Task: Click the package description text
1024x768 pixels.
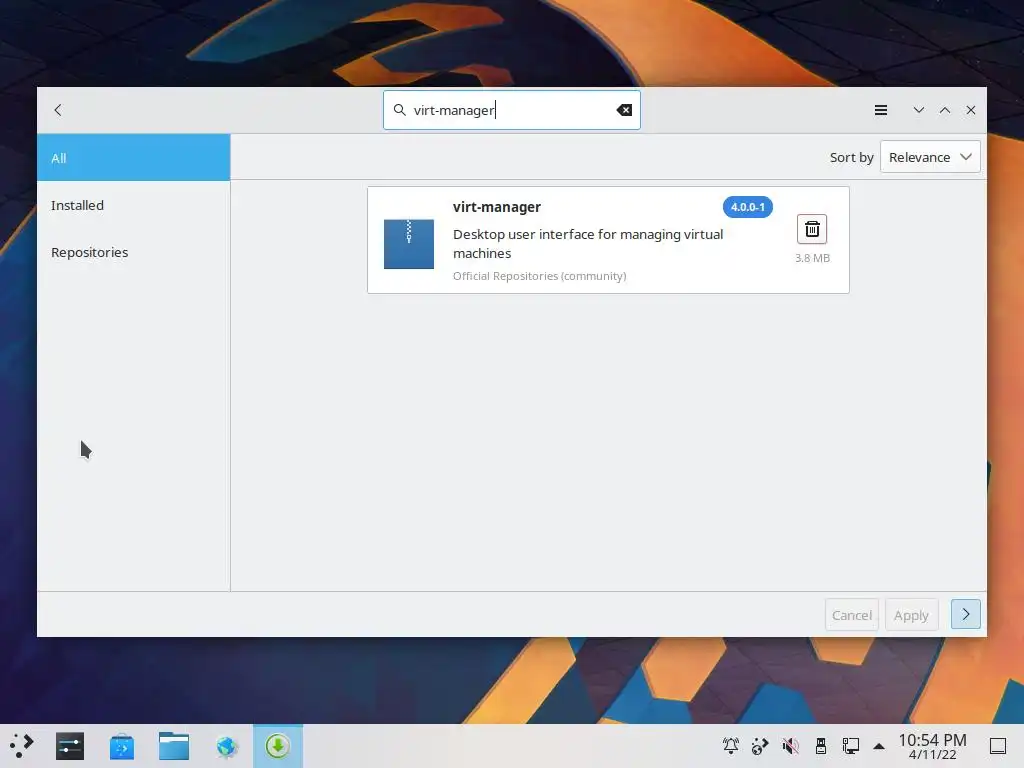Action: pyautogui.click(x=588, y=244)
